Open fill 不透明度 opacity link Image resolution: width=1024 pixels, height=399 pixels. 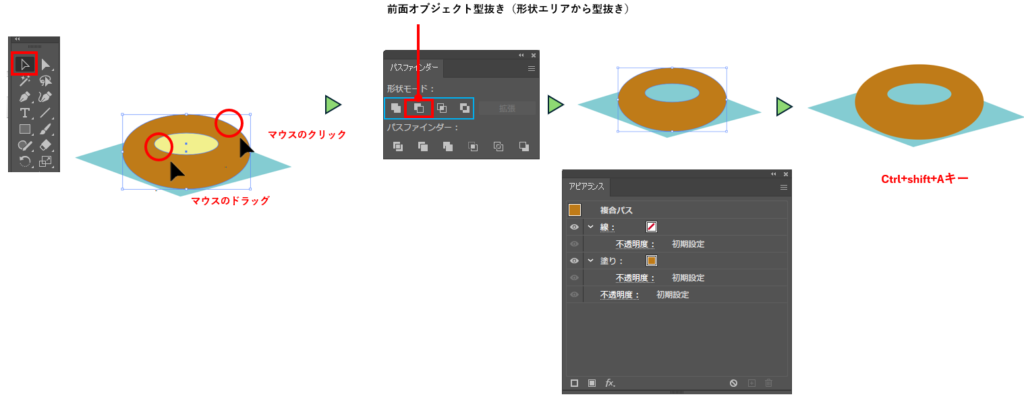pyautogui.click(x=635, y=278)
